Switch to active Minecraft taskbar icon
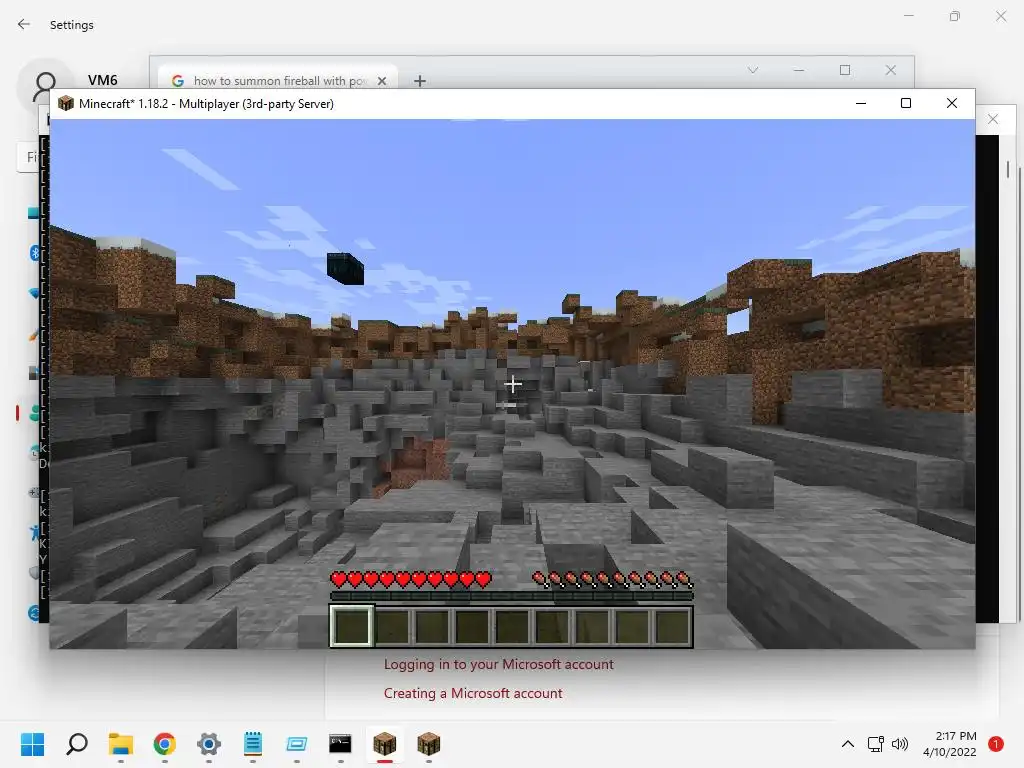1024x768 pixels. coord(385,744)
